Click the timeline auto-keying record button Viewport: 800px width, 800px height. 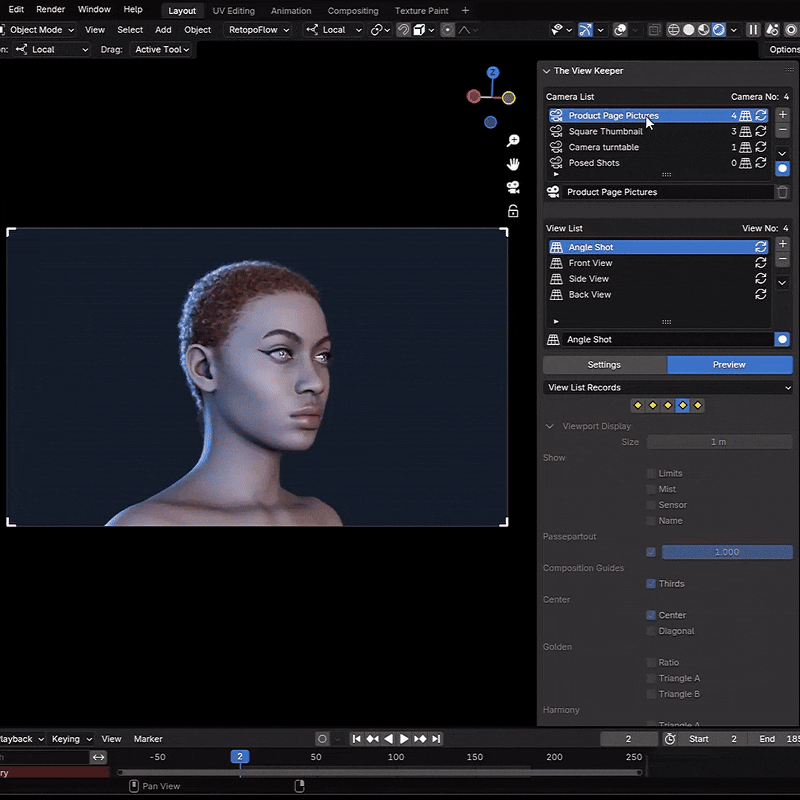(322, 739)
